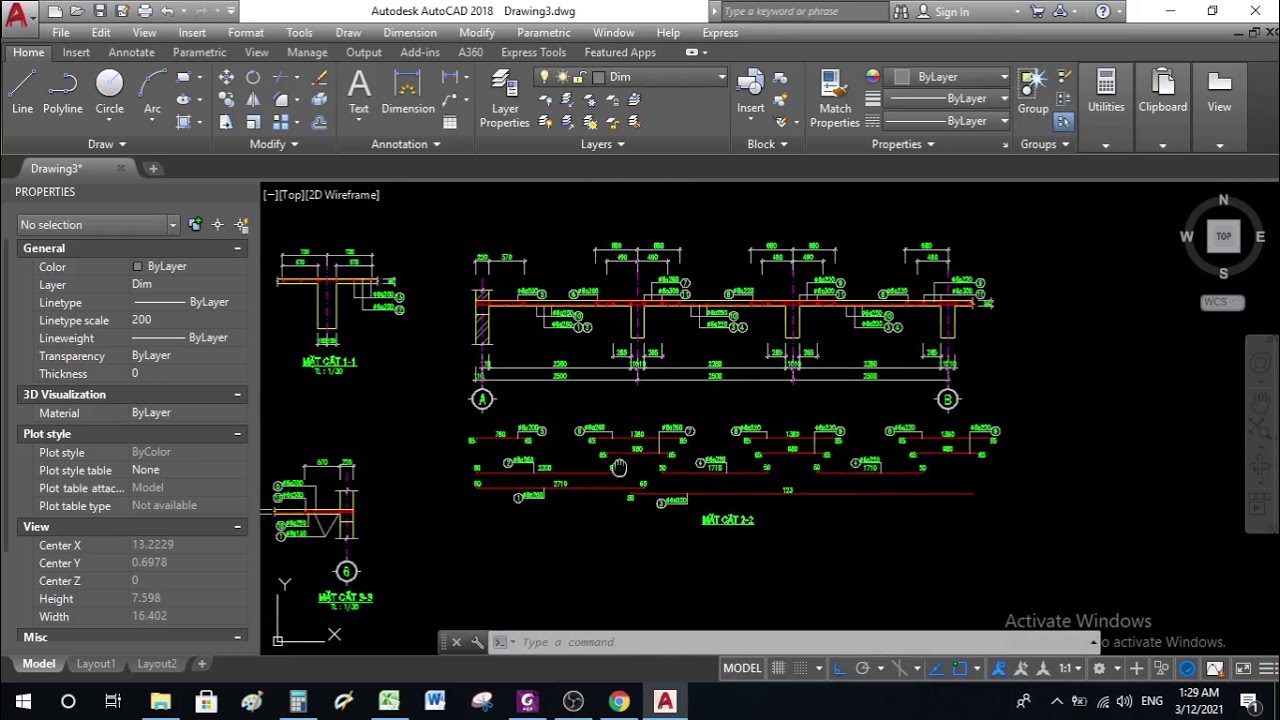Collapse the General properties section
1280x720 pixels.
[237, 248]
